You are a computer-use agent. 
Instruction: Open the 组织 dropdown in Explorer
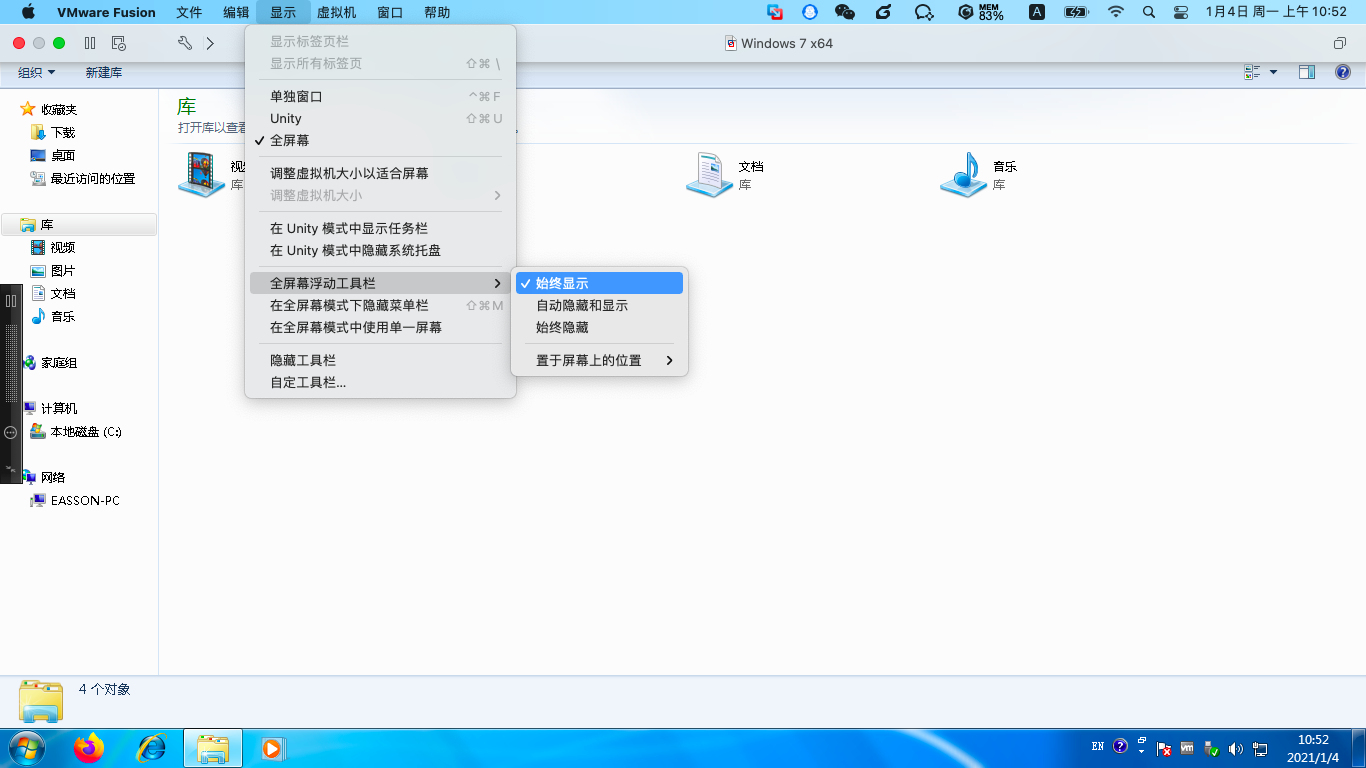[36, 73]
